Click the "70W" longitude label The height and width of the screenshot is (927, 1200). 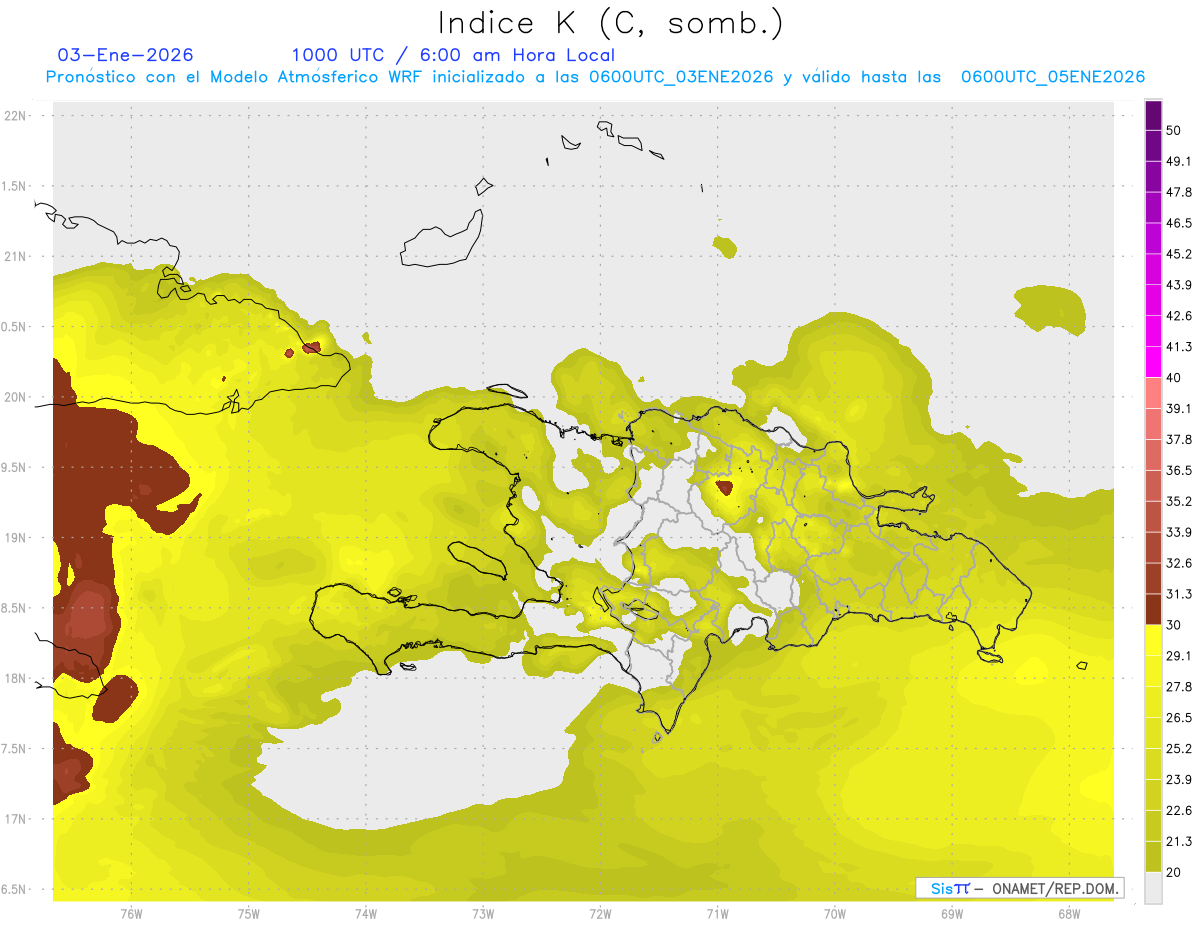(x=835, y=914)
